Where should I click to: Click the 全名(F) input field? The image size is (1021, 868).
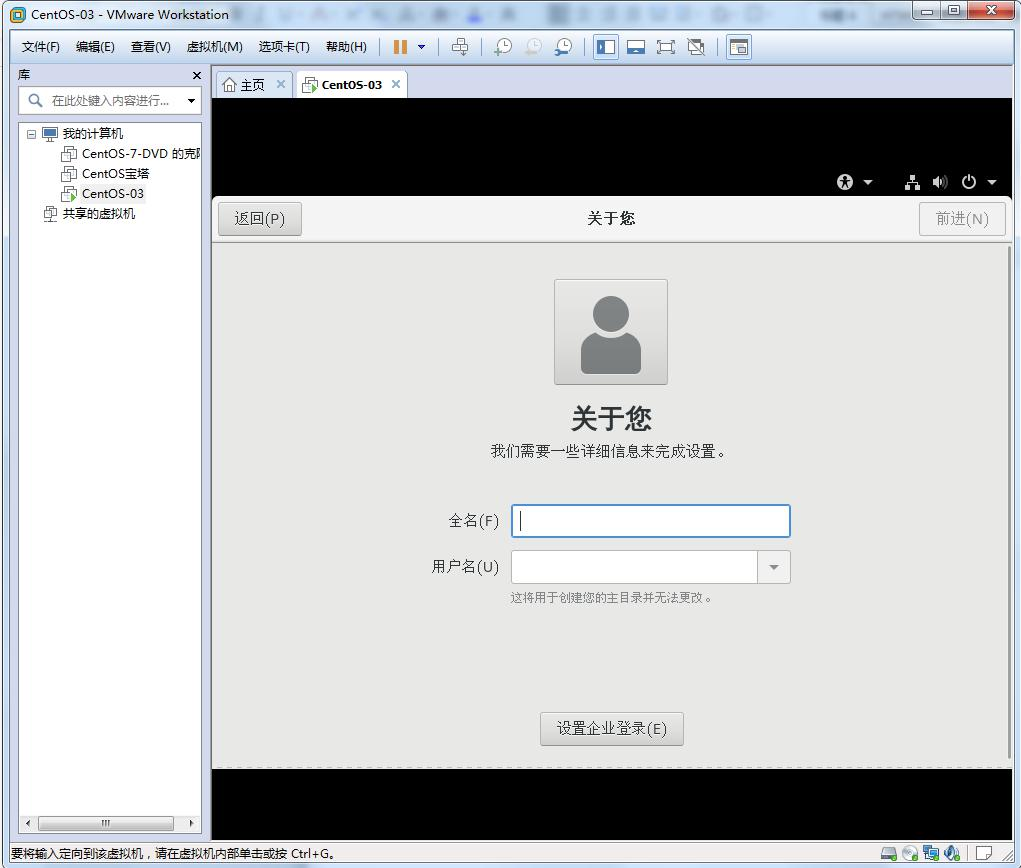click(650, 521)
